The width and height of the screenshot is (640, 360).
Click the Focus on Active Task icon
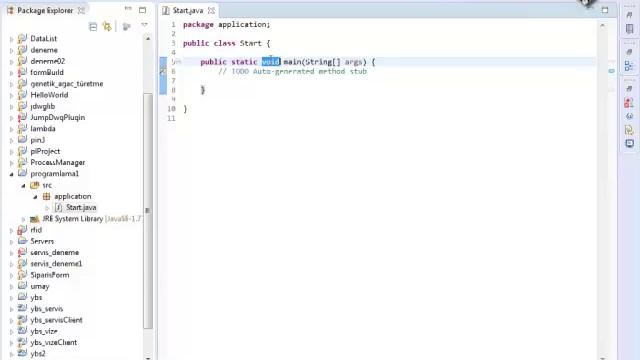tap(127, 27)
